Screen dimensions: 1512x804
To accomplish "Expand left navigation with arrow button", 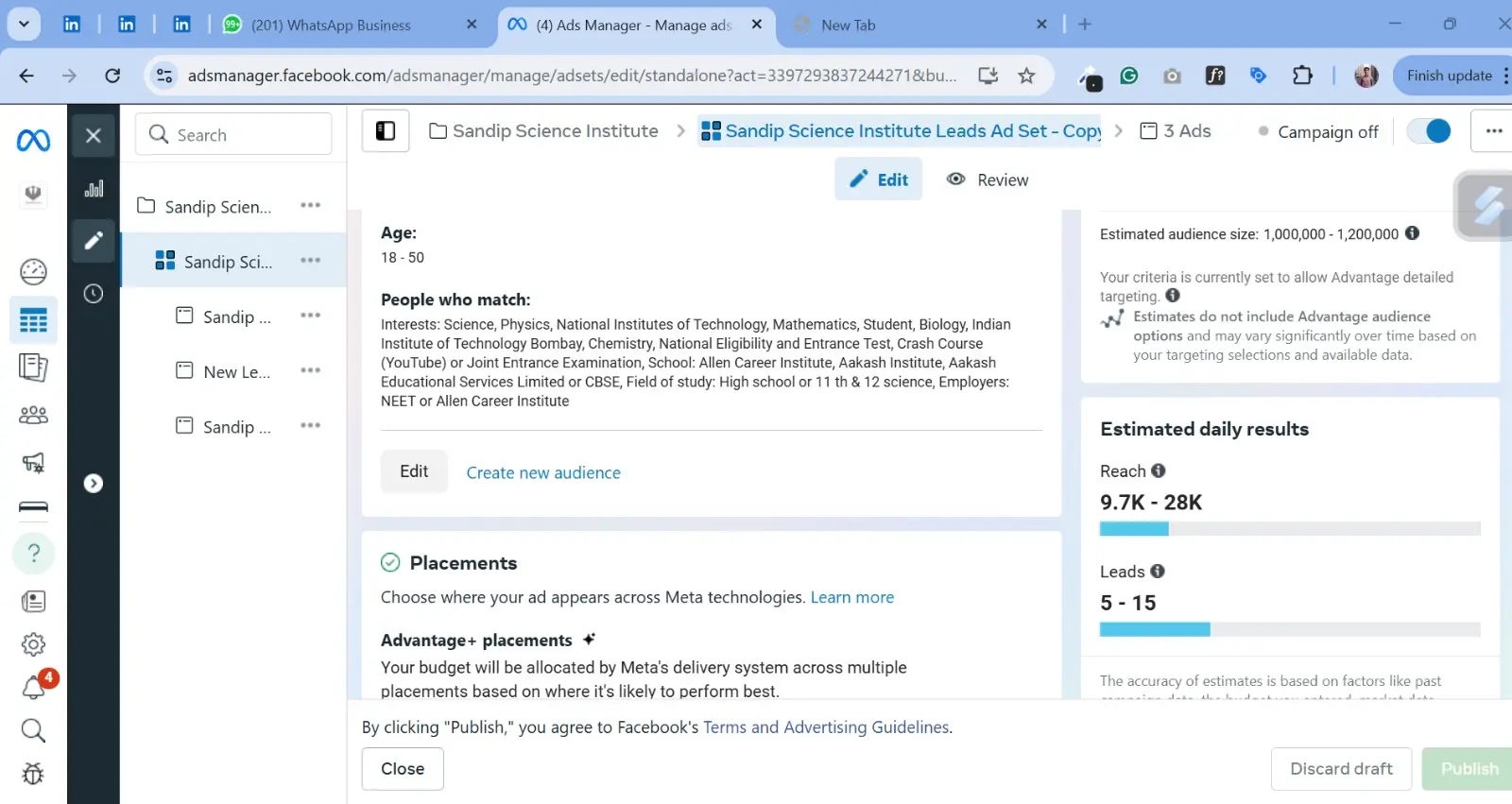I will [x=94, y=484].
